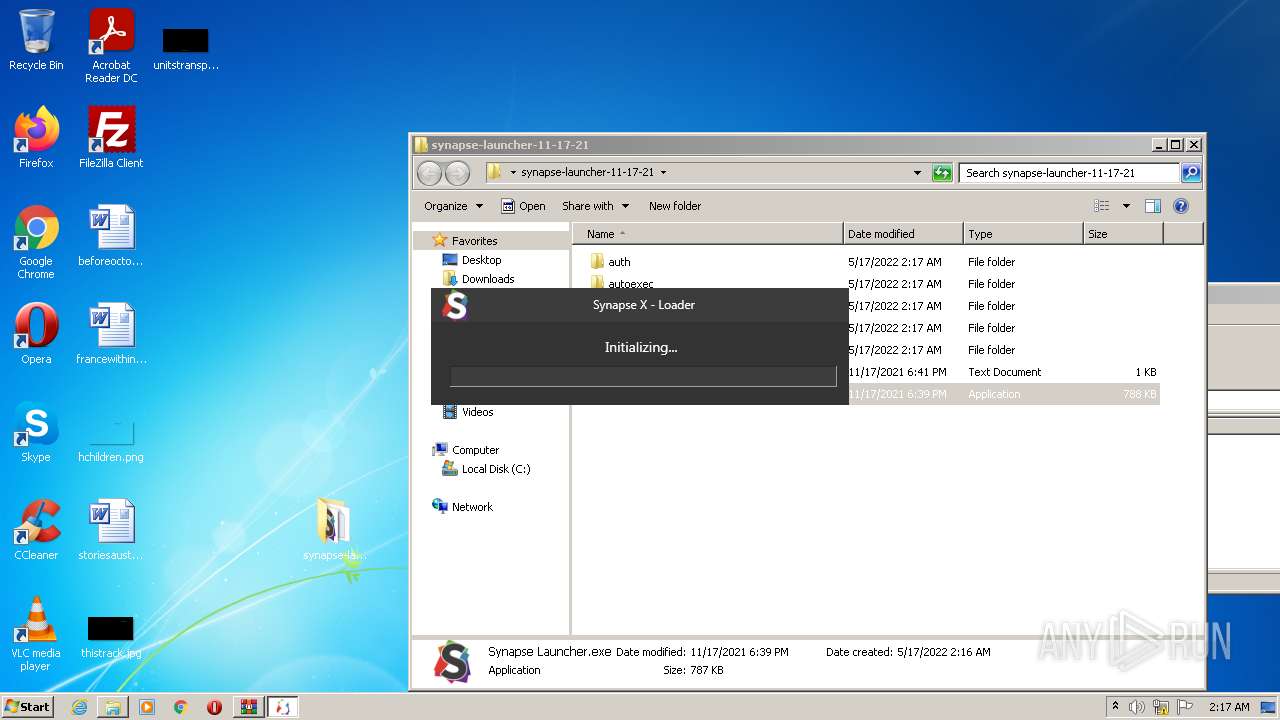Open the Recycle Bin desktop icon
Screen dimensions: 1280x720
tap(36, 40)
